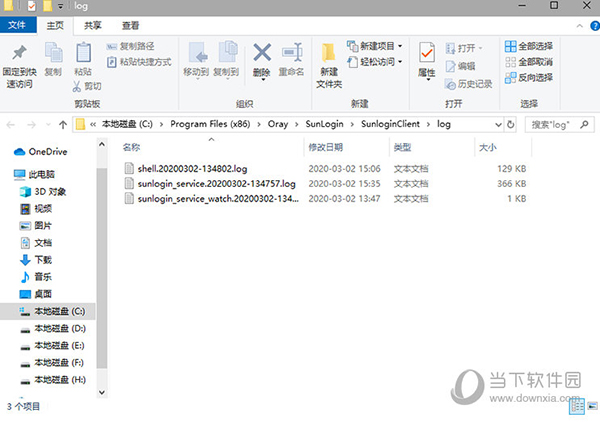Go back with the left arrow
This screenshot has height=422, width=600.
[x=11, y=125]
